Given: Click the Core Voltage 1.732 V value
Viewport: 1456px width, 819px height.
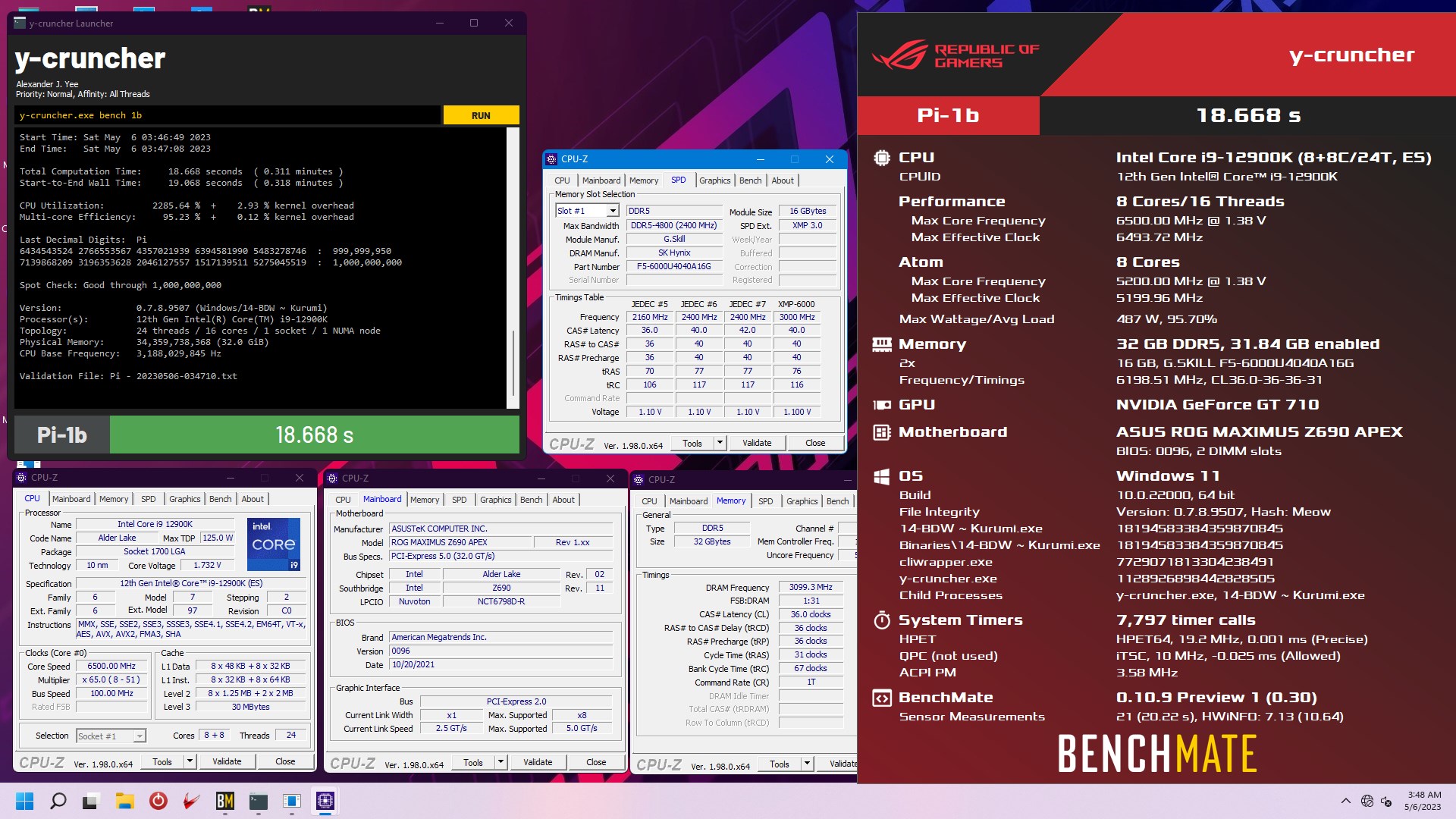Looking at the screenshot, I should coord(207,566).
